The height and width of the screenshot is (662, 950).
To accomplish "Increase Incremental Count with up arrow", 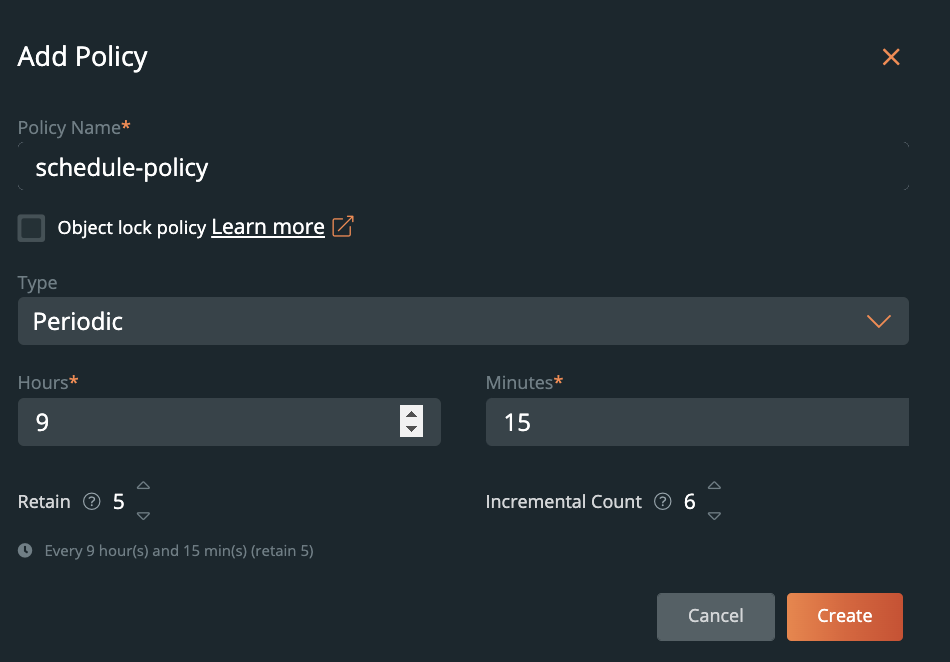I will pyautogui.click(x=714, y=486).
